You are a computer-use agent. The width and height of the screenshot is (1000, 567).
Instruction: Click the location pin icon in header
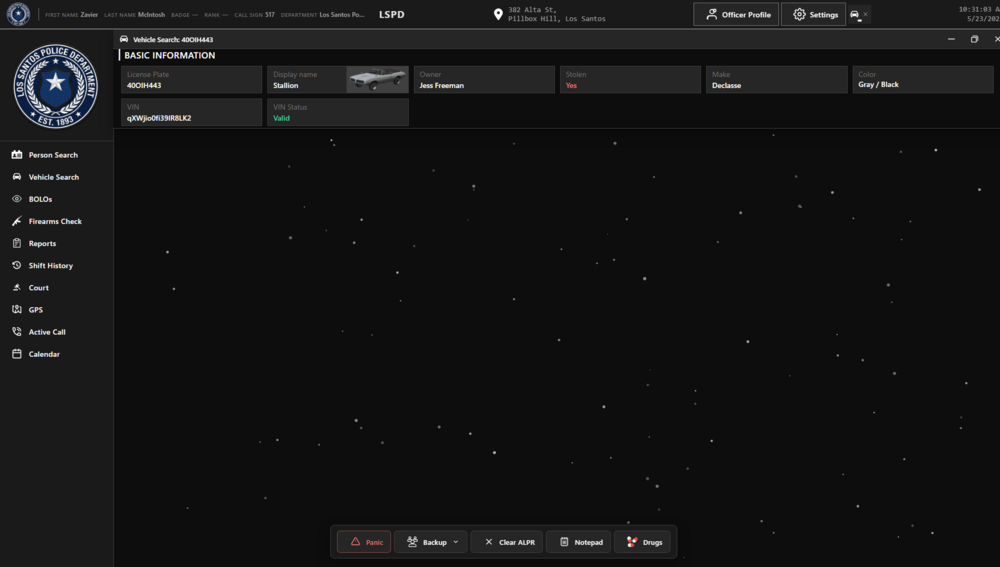[x=498, y=15]
